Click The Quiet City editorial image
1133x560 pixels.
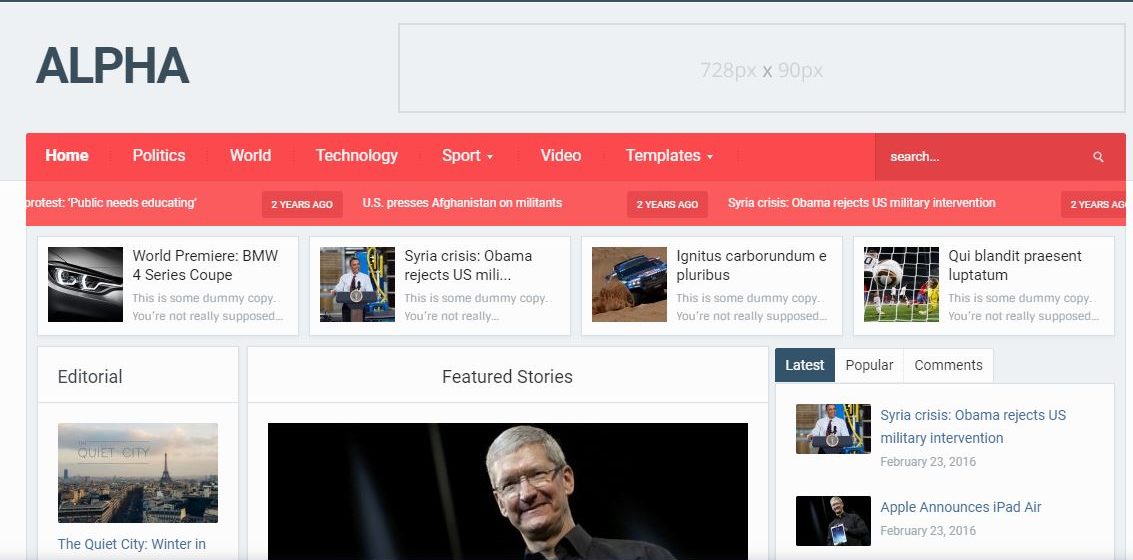pyautogui.click(x=137, y=473)
